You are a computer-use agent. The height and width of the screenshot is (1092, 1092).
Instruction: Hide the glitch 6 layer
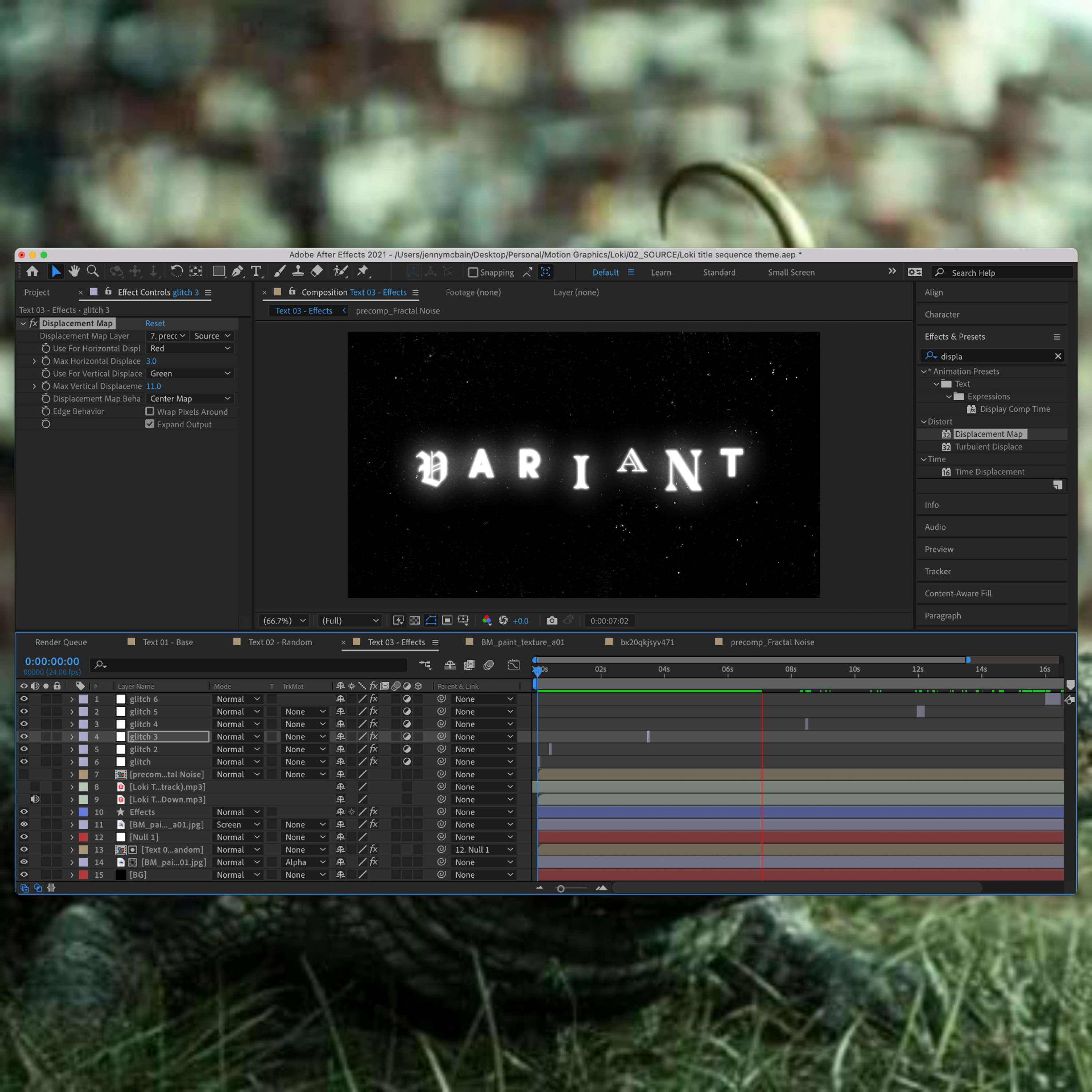point(24,699)
